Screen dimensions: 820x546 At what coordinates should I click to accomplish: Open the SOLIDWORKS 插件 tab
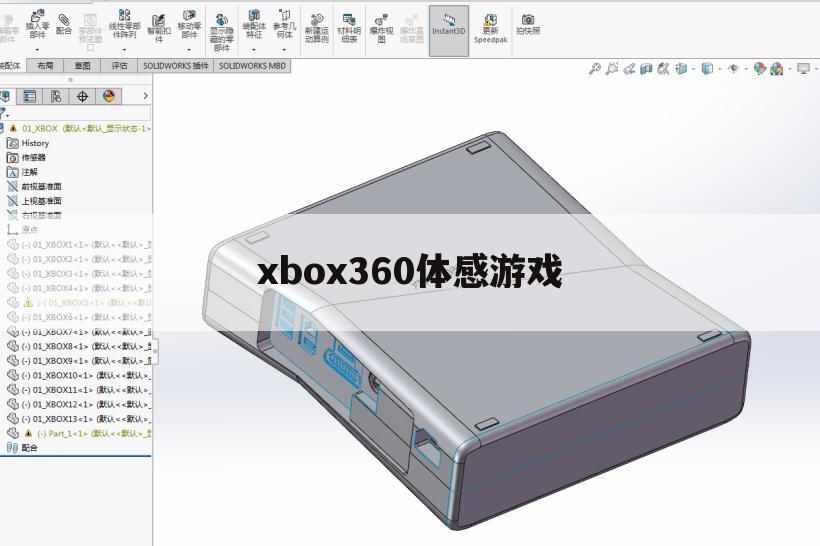tap(176, 66)
